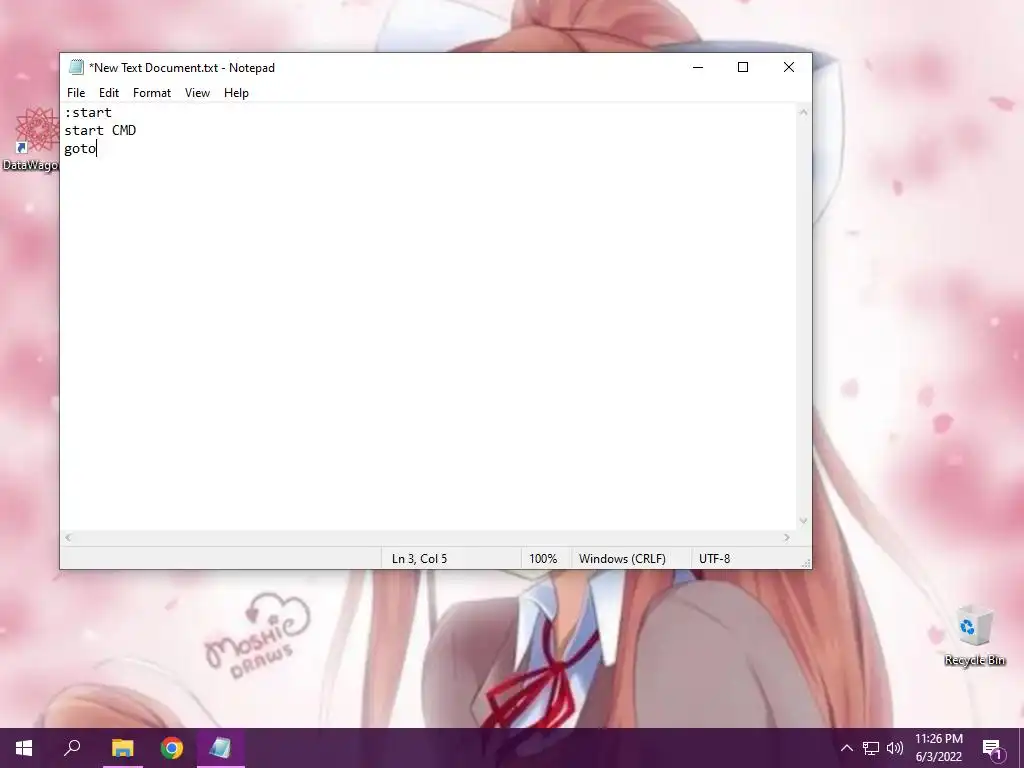Minimize the Notepad window

(x=698, y=67)
